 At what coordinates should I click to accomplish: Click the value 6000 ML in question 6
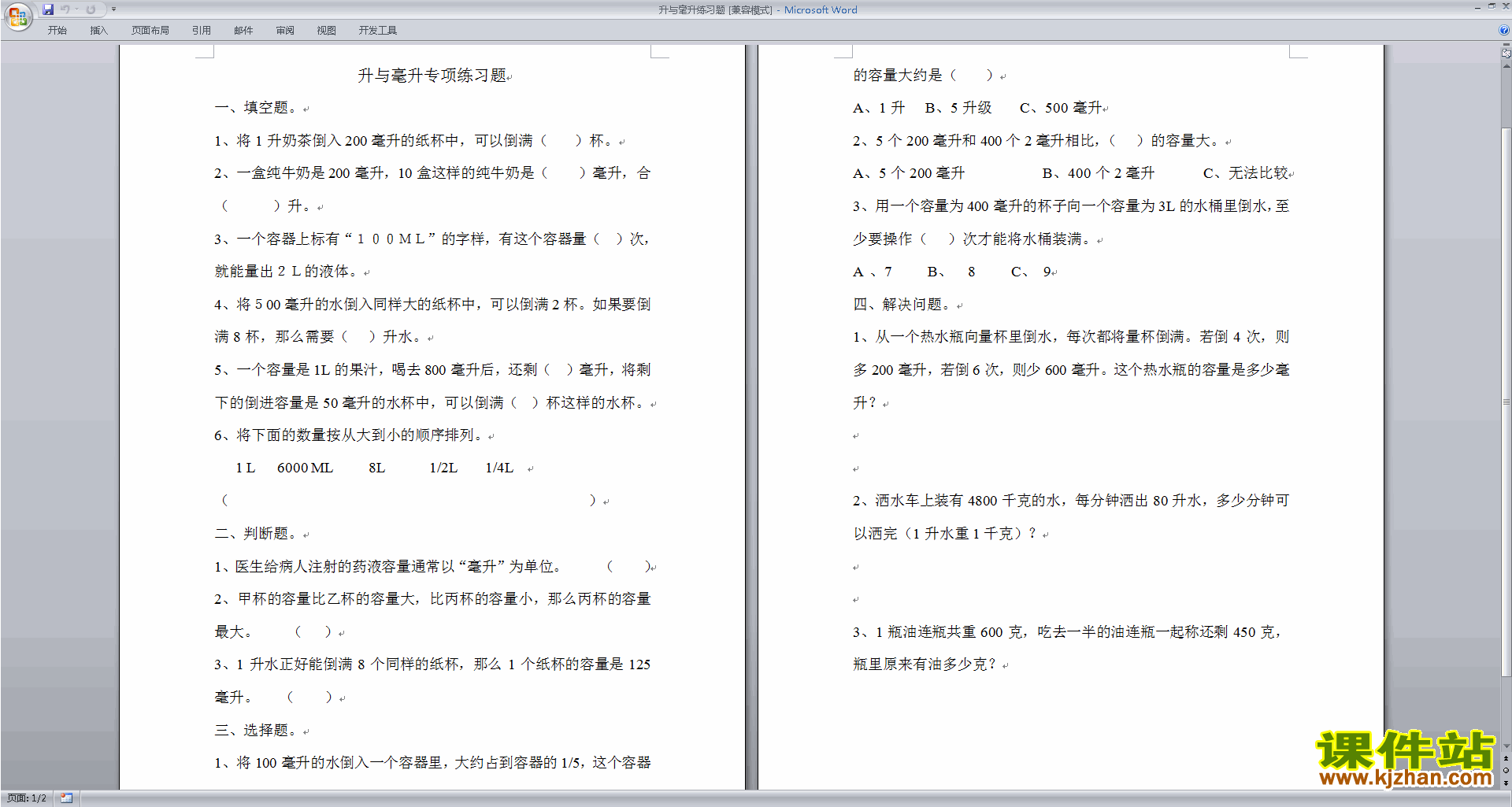306,468
